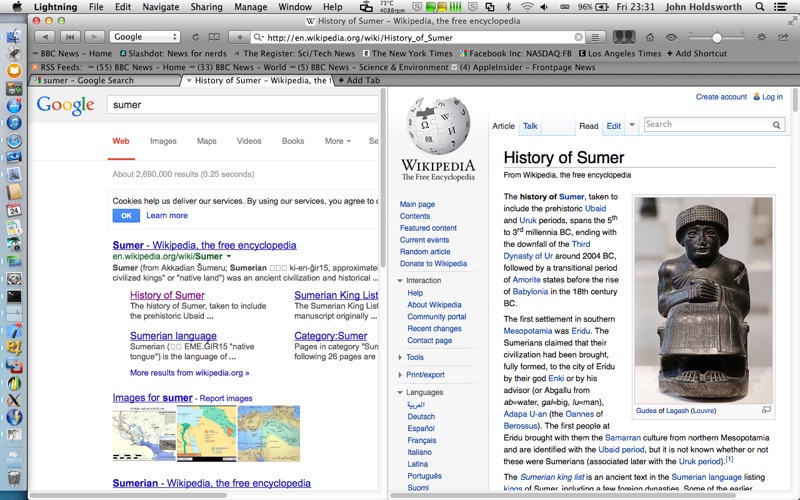Click the share arrow toolbar icon
The image size is (800, 500).
(x=783, y=37)
